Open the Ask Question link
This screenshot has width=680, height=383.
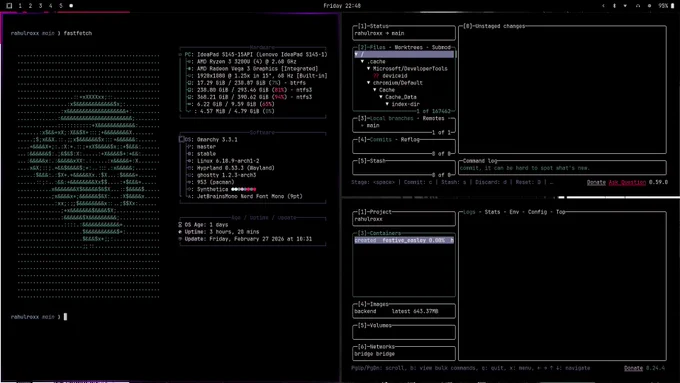point(627,182)
